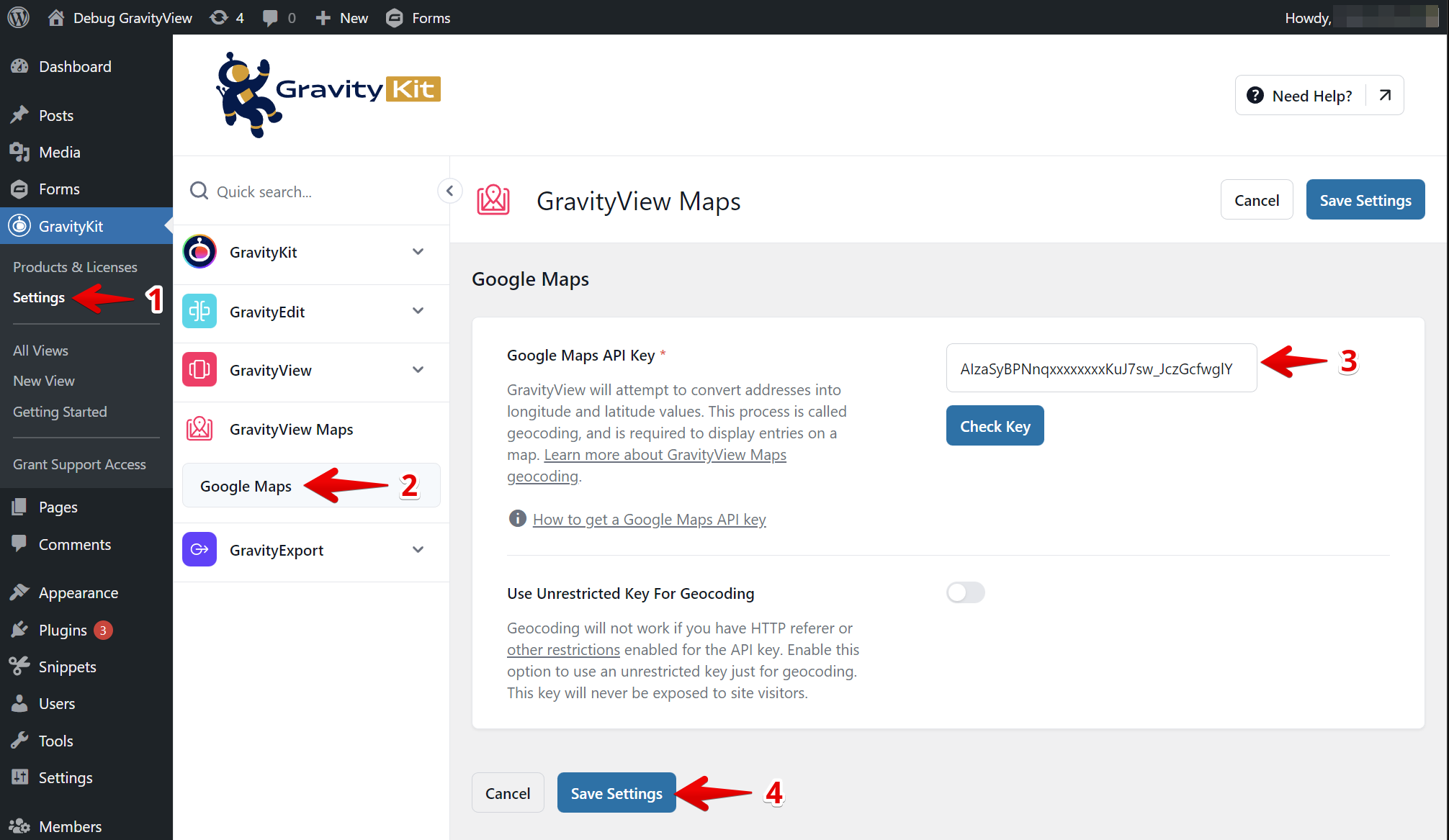Click the WordPress Settings sliders icon
The height and width of the screenshot is (840, 1449).
(x=19, y=777)
